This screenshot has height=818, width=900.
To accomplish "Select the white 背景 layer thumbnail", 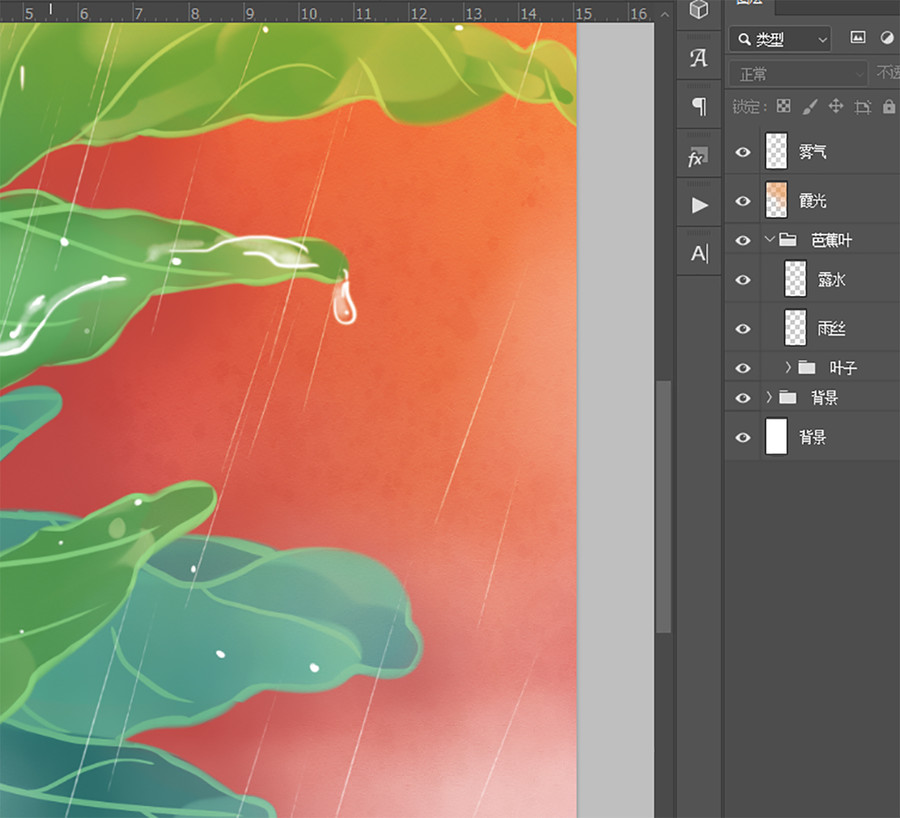I will click(x=776, y=436).
